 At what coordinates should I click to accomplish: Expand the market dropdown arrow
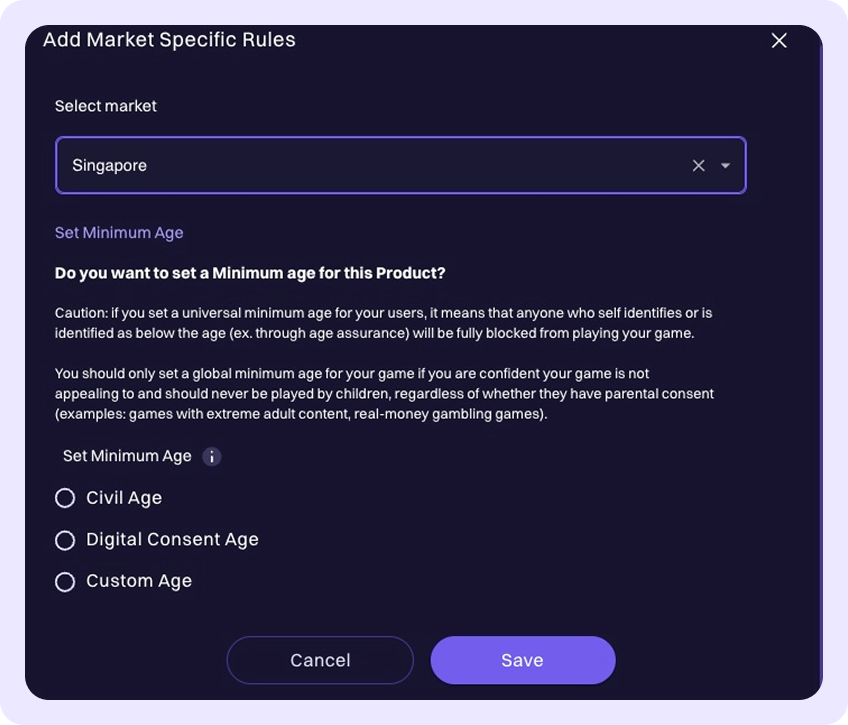point(726,166)
